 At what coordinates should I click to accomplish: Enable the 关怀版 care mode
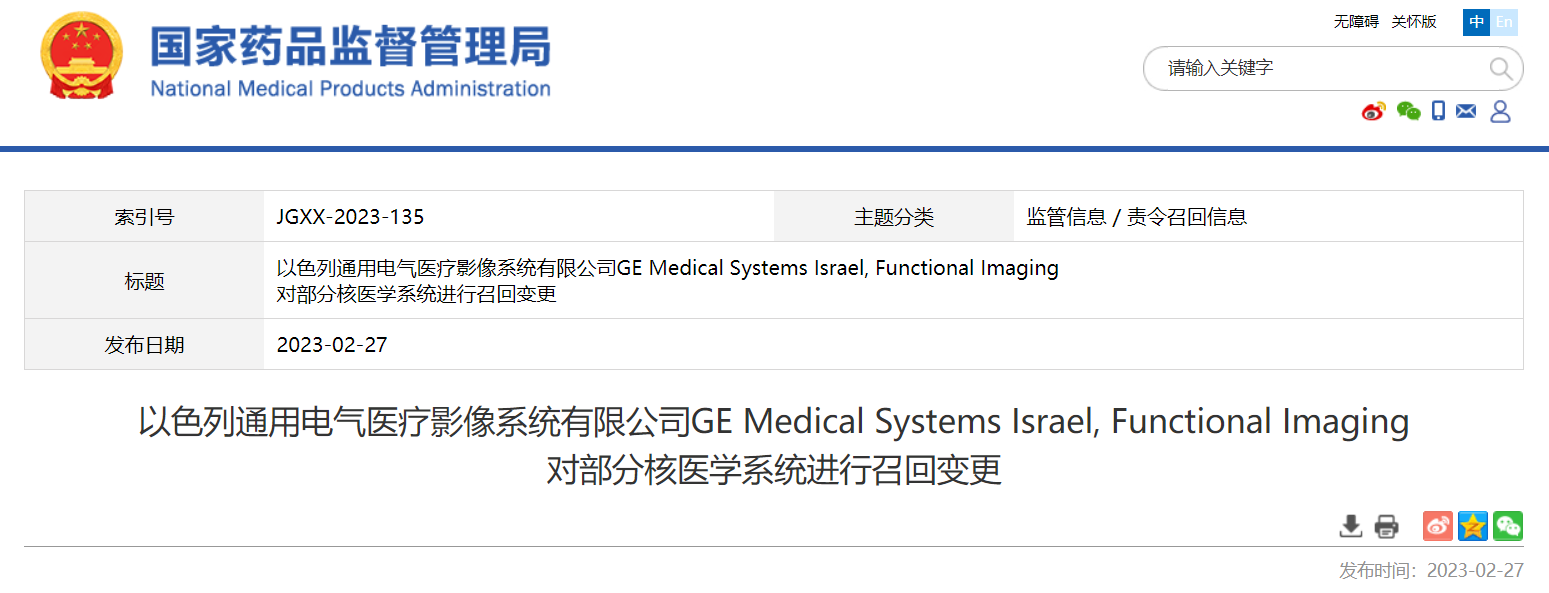(x=1414, y=22)
